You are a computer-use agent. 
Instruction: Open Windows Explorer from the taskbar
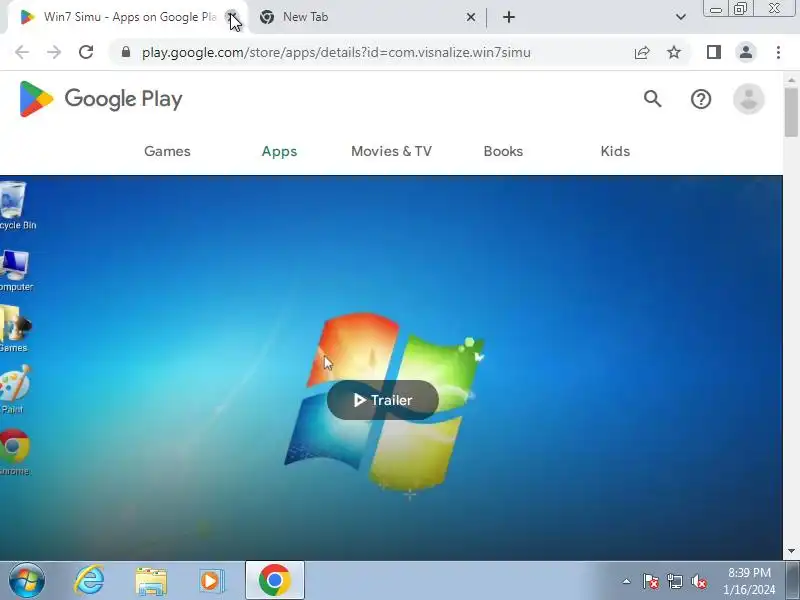[x=151, y=581]
